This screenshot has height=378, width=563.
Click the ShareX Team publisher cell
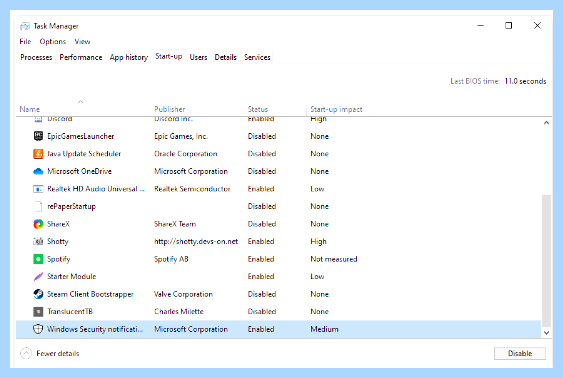[175, 224]
